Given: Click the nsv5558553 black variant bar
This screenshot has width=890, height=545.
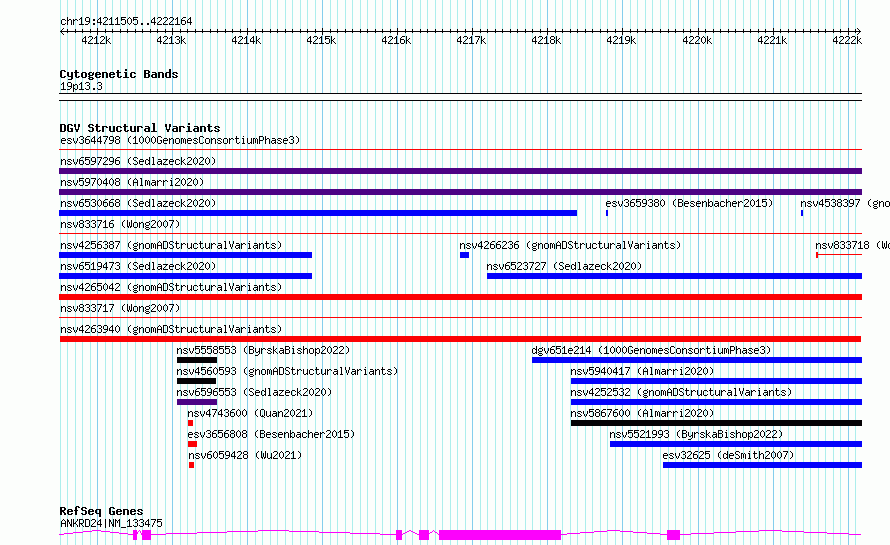Looking at the screenshot, I should (197, 360).
